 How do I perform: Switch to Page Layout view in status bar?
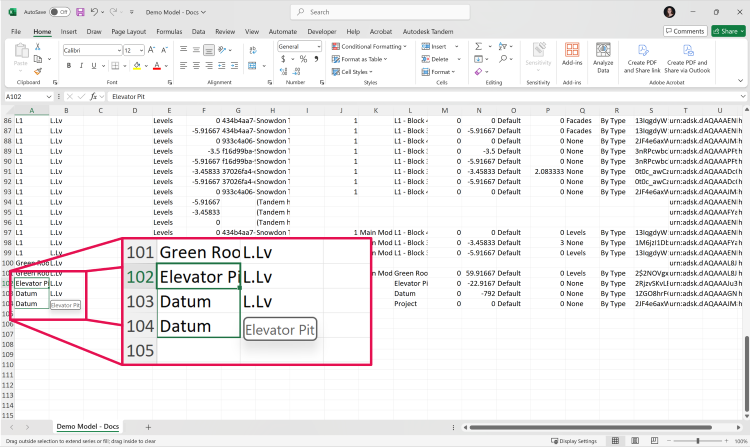tap(635, 440)
